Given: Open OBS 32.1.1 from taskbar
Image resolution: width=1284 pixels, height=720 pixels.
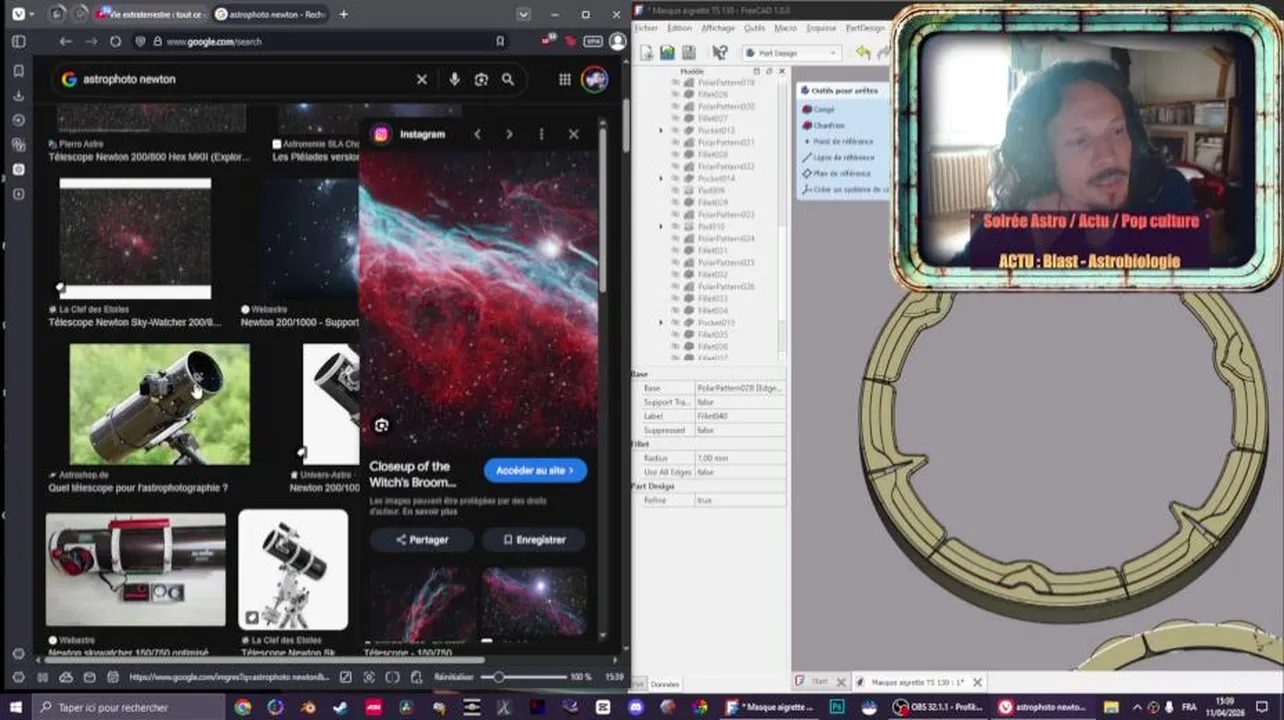Looking at the screenshot, I should point(937,707).
